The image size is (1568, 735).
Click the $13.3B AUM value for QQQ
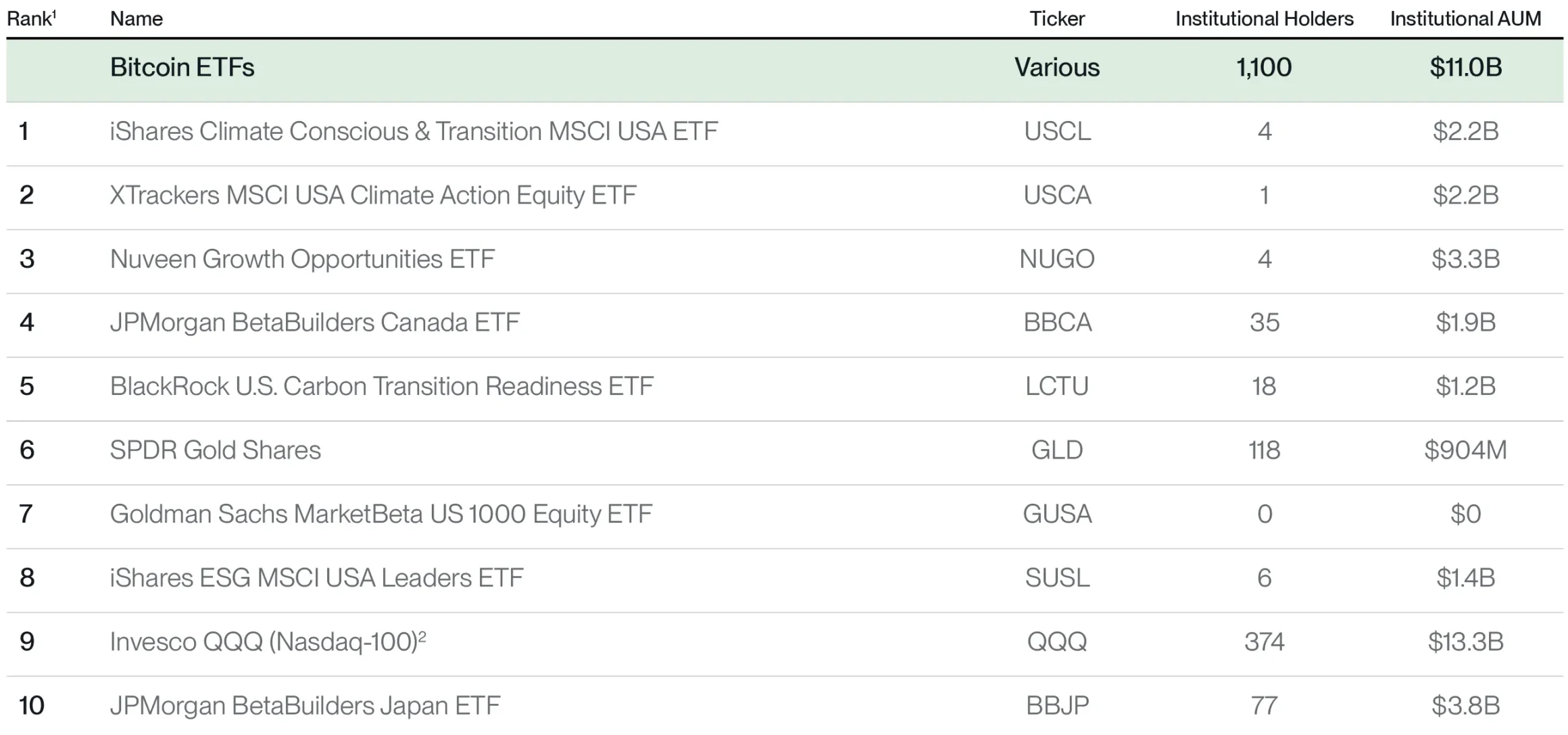pos(1465,642)
